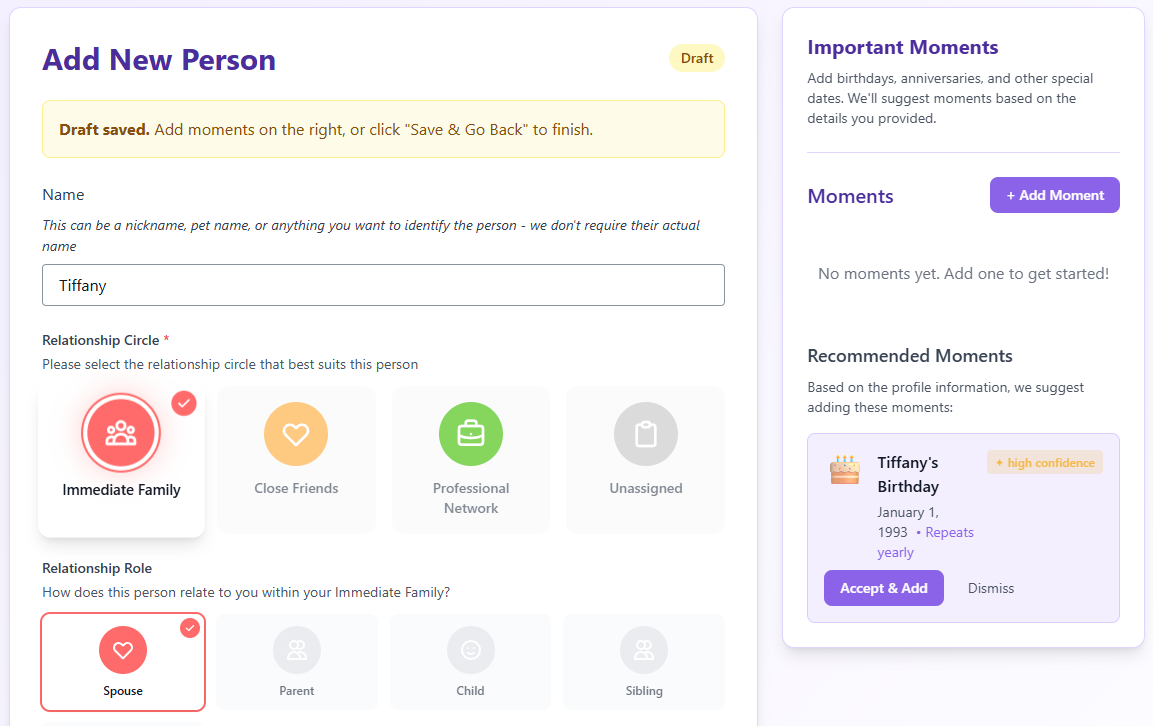
Task: Accept and add Tiffany's Birthday
Action: pyautogui.click(x=884, y=588)
